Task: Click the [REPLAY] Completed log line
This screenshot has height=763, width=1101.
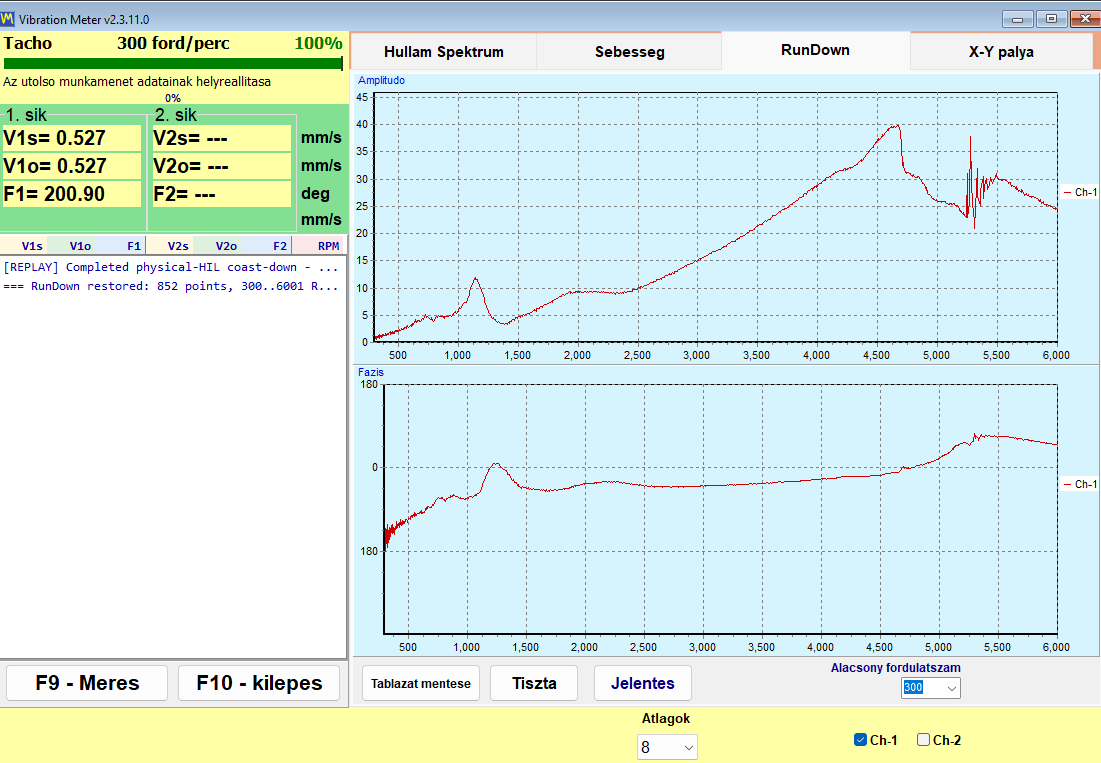Action: click(x=171, y=267)
